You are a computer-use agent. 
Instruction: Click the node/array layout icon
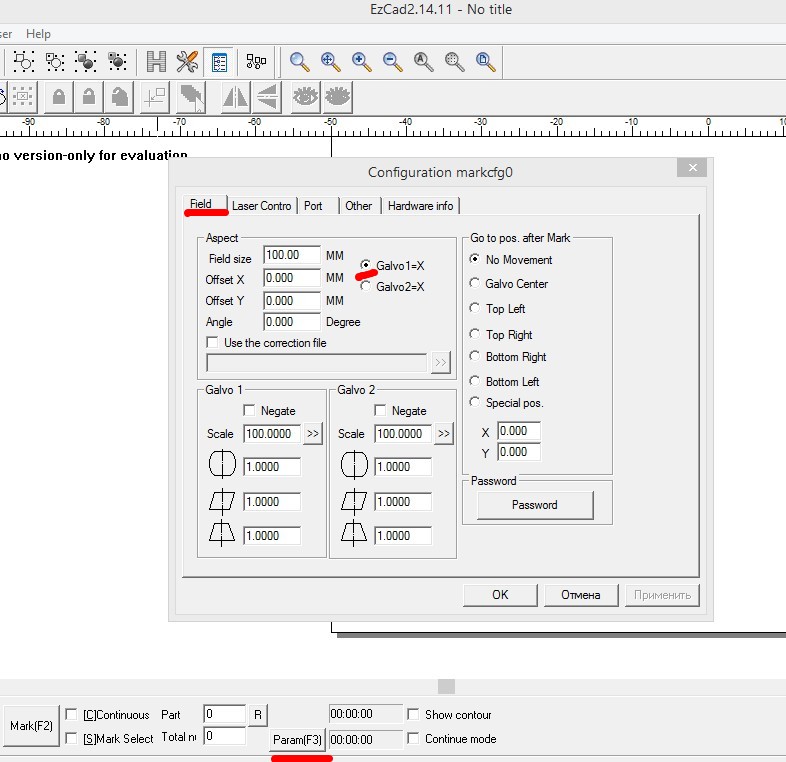(256, 61)
